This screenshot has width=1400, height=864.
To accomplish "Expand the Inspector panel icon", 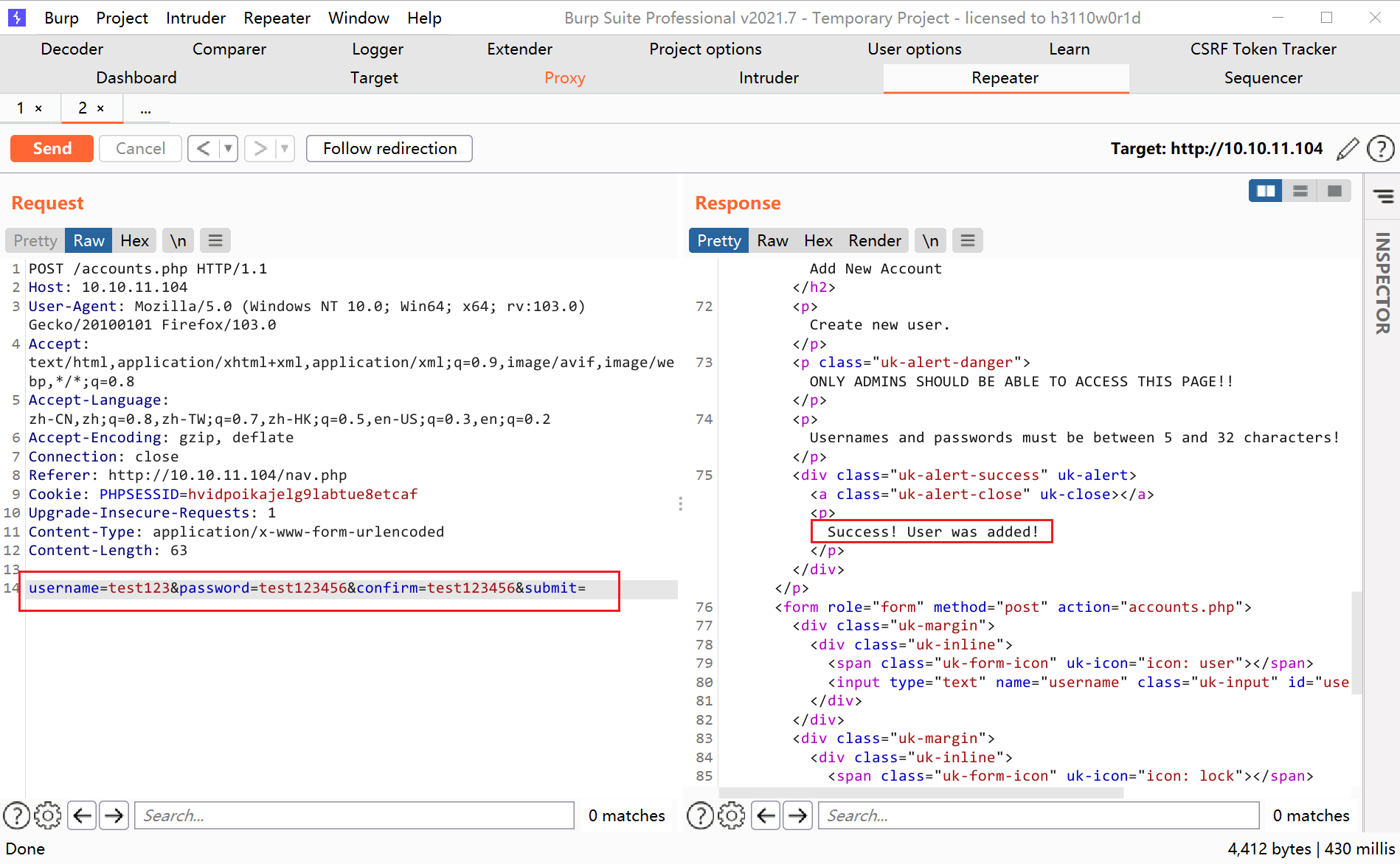I will [1382, 197].
